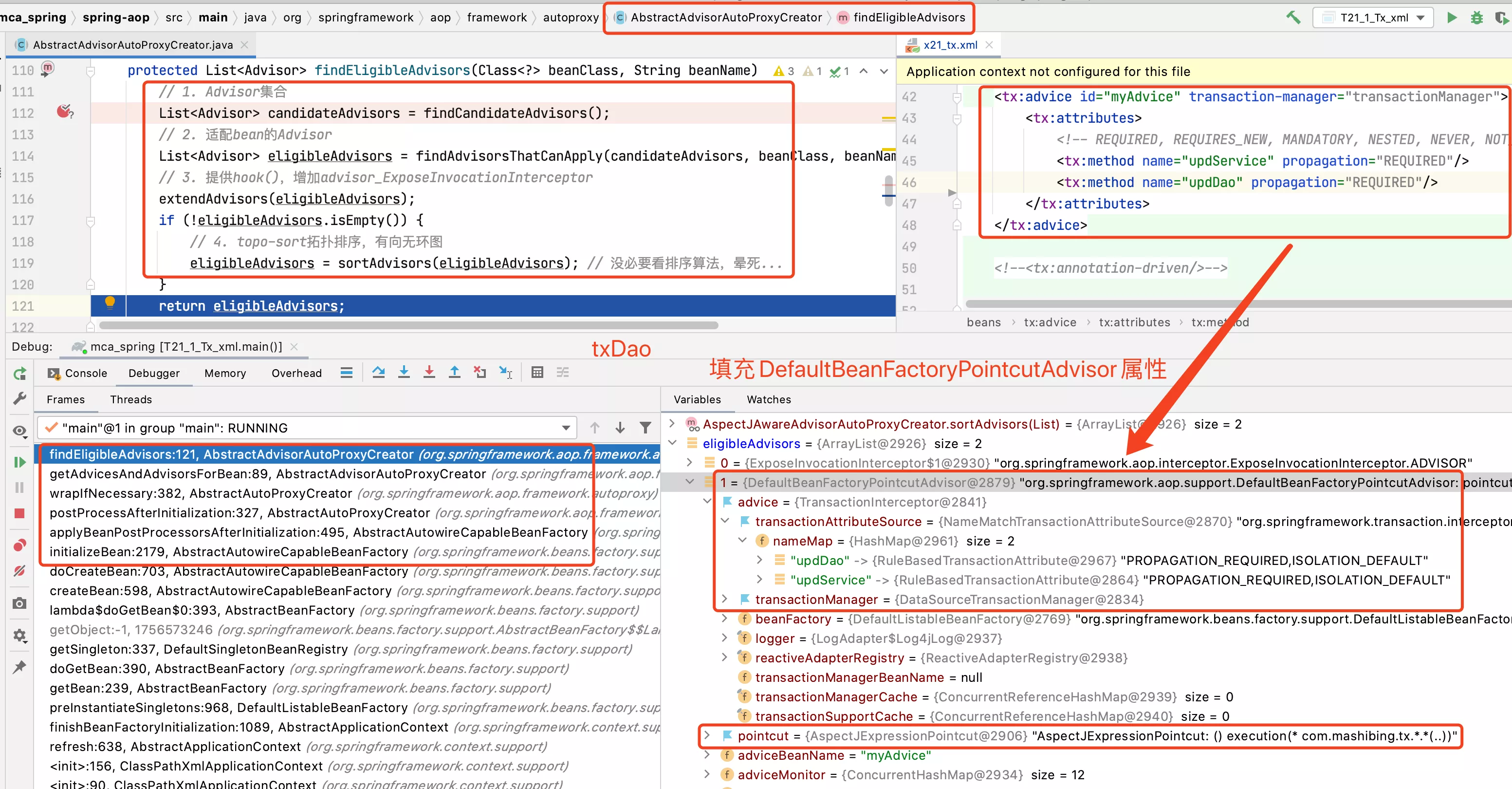Viewport: 1512px width, 789px height.
Task: Click the Java editor horizontal scrollbar
Action: tap(408, 325)
